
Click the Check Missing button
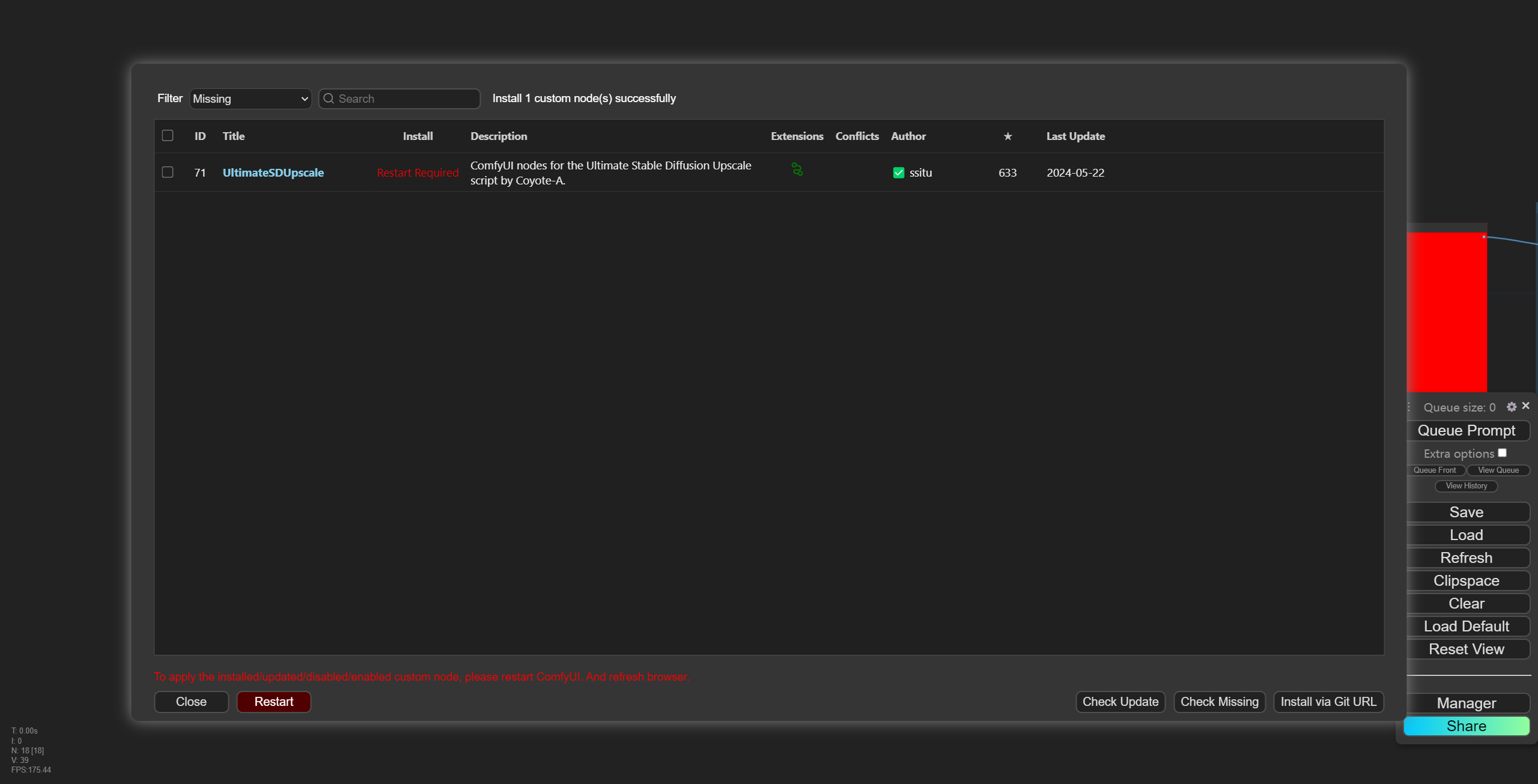pos(1220,702)
